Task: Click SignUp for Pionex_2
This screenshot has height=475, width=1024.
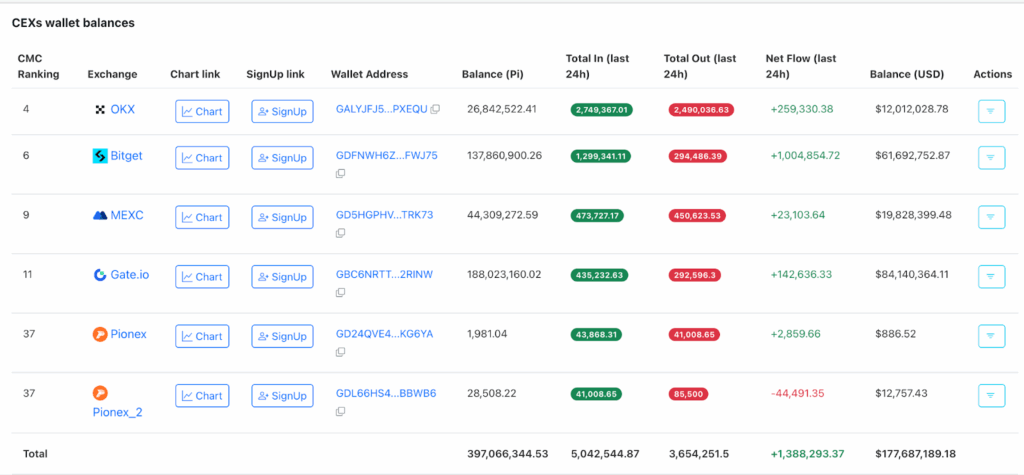Action: coord(282,395)
